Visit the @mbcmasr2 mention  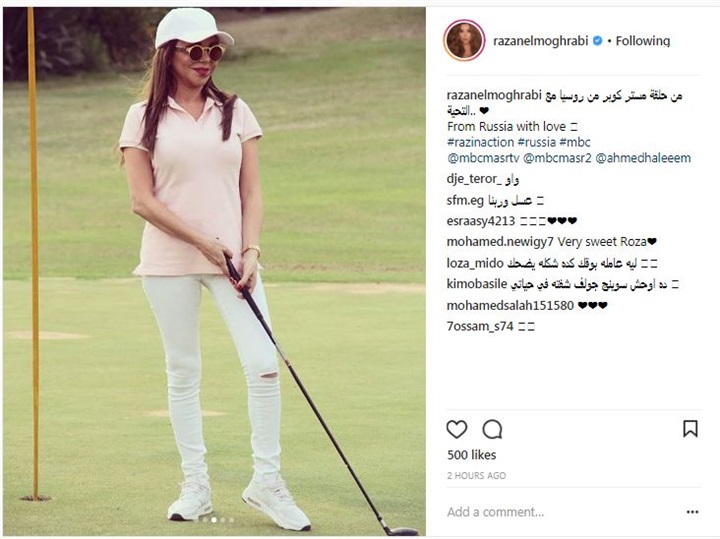pos(557,158)
